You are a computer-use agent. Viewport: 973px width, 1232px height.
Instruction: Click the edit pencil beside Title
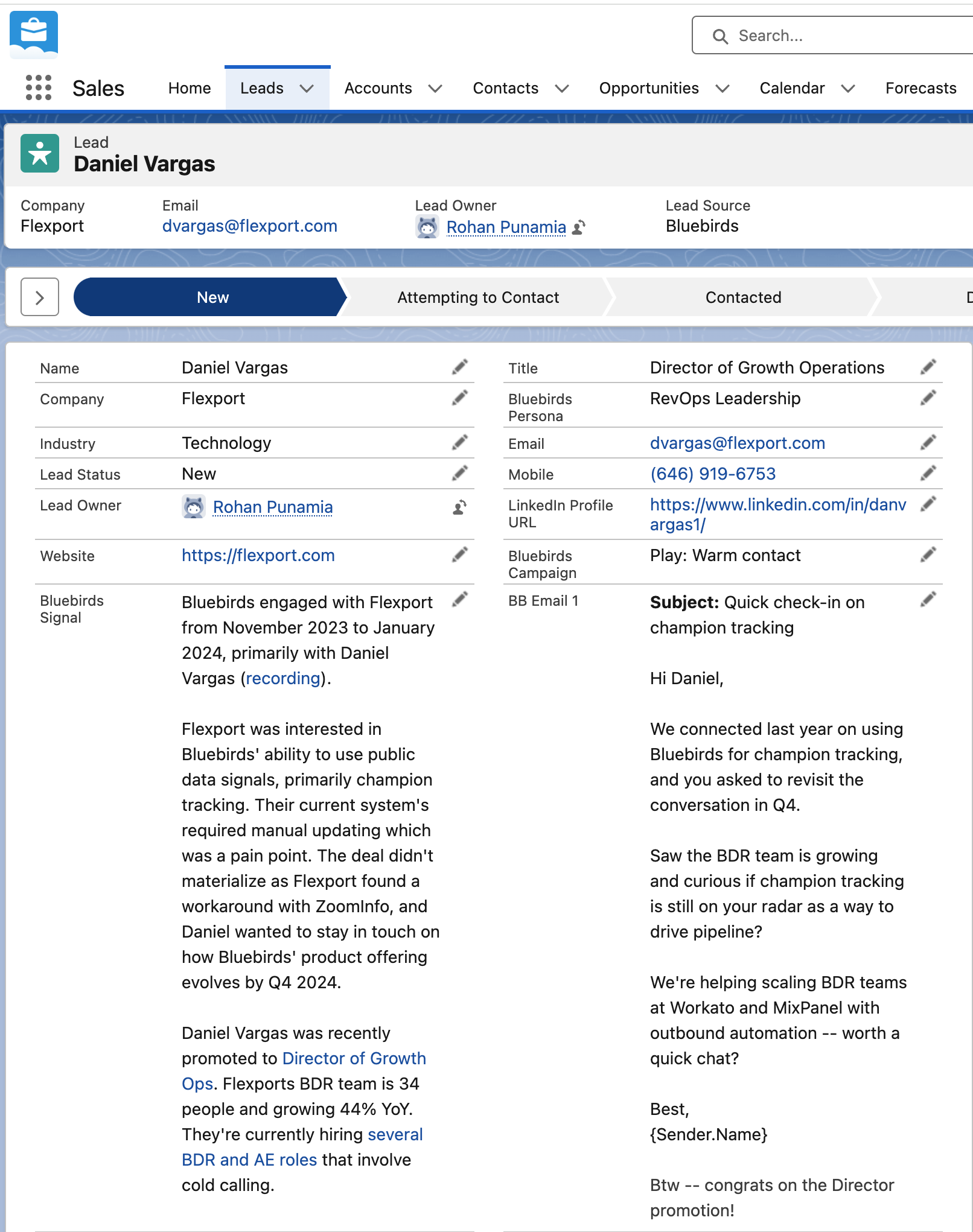(x=928, y=367)
